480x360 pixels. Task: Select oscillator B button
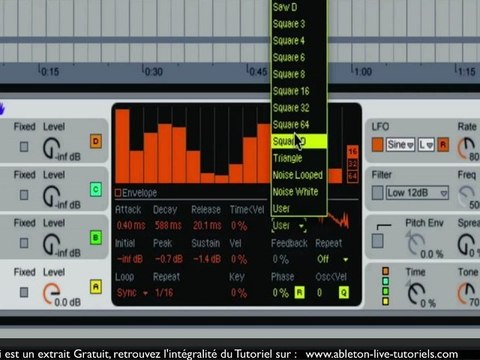pyautogui.click(x=96, y=238)
